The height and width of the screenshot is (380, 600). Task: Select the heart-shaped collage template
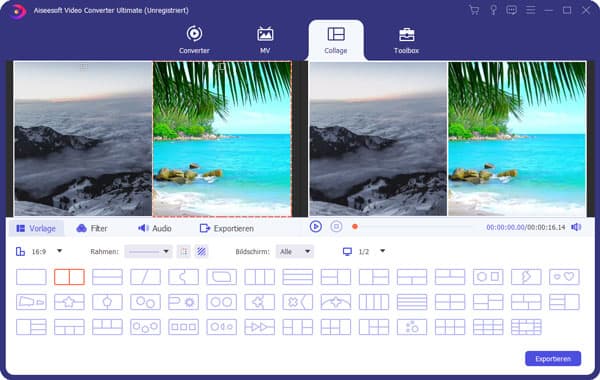(564, 277)
